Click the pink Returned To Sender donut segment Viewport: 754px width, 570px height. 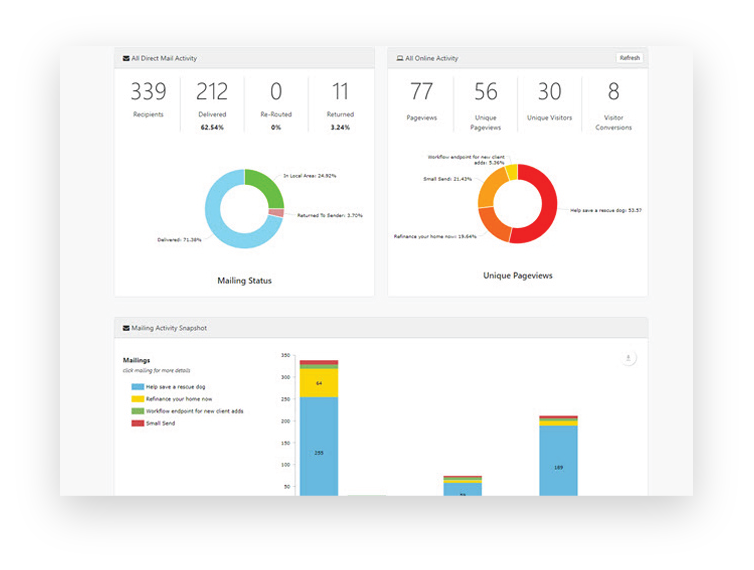pyautogui.click(x=276, y=213)
